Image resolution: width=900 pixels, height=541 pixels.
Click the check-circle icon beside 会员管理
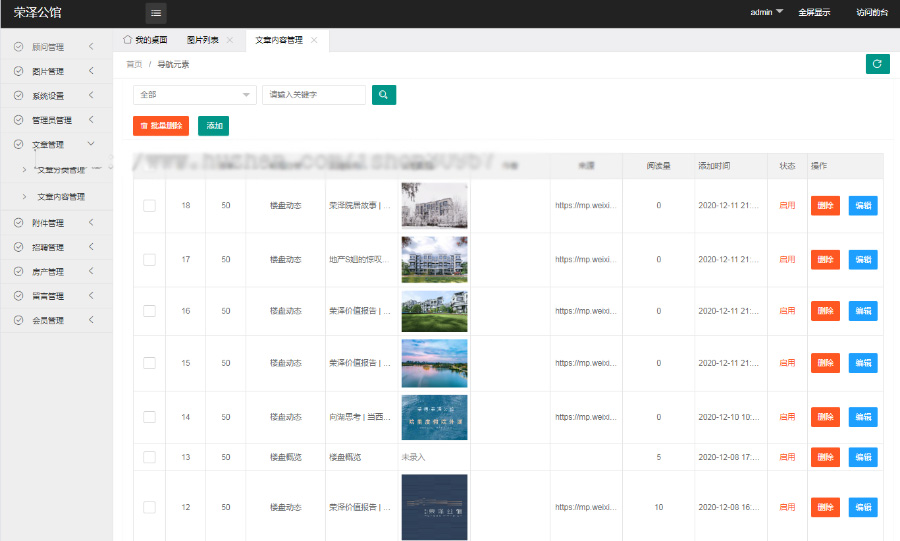pyautogui.click(x=19, y=320)
